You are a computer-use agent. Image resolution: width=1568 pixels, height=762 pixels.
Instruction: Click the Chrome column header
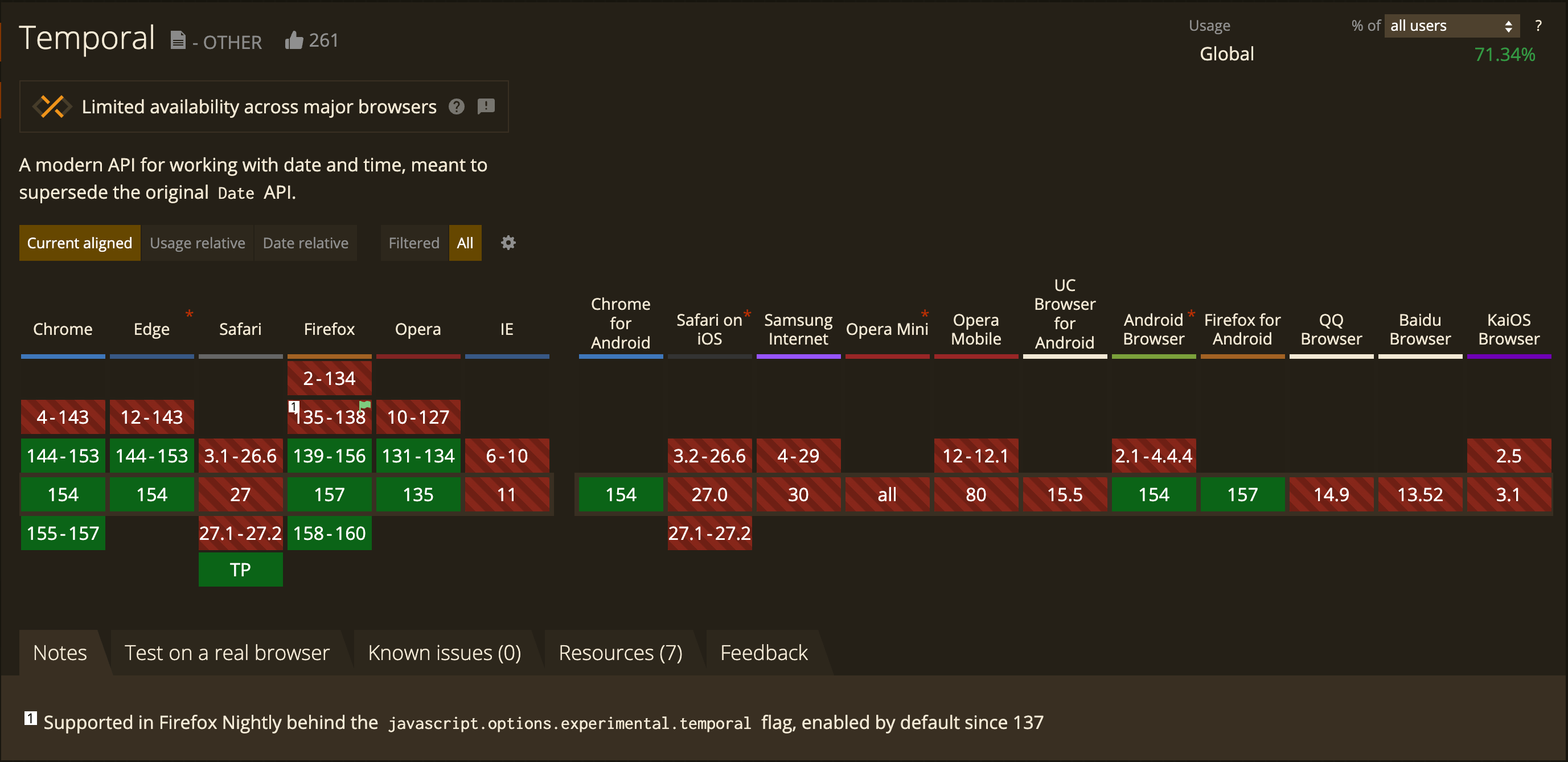tap(63, 329)
